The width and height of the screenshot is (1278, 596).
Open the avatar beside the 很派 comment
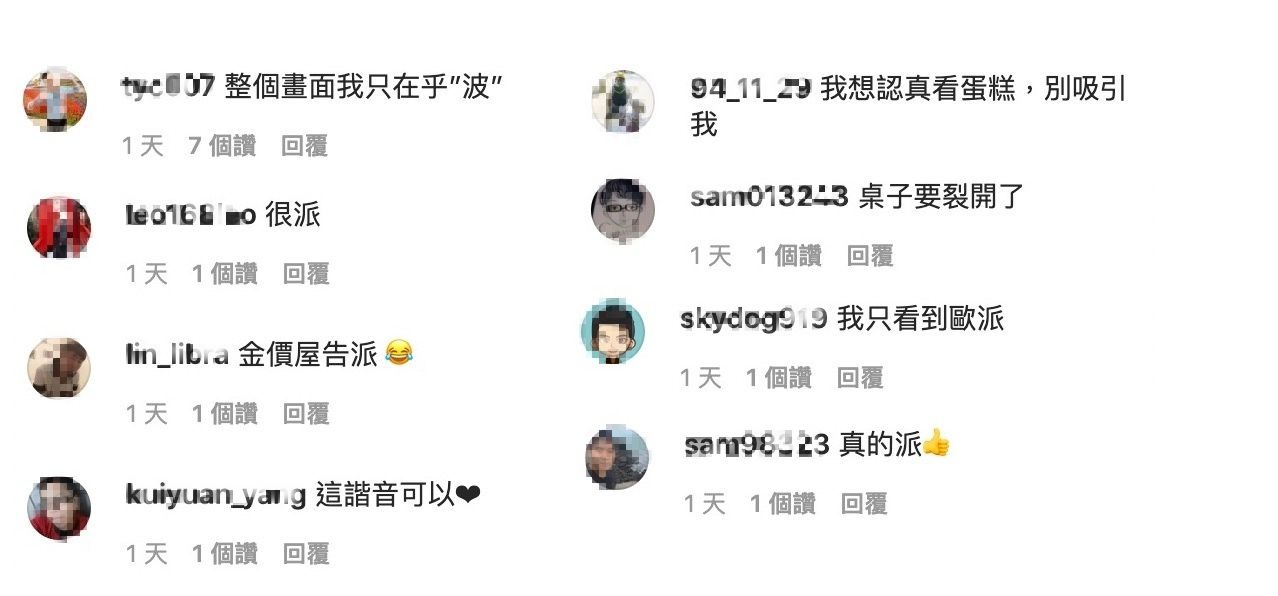(x=59, y=227)
